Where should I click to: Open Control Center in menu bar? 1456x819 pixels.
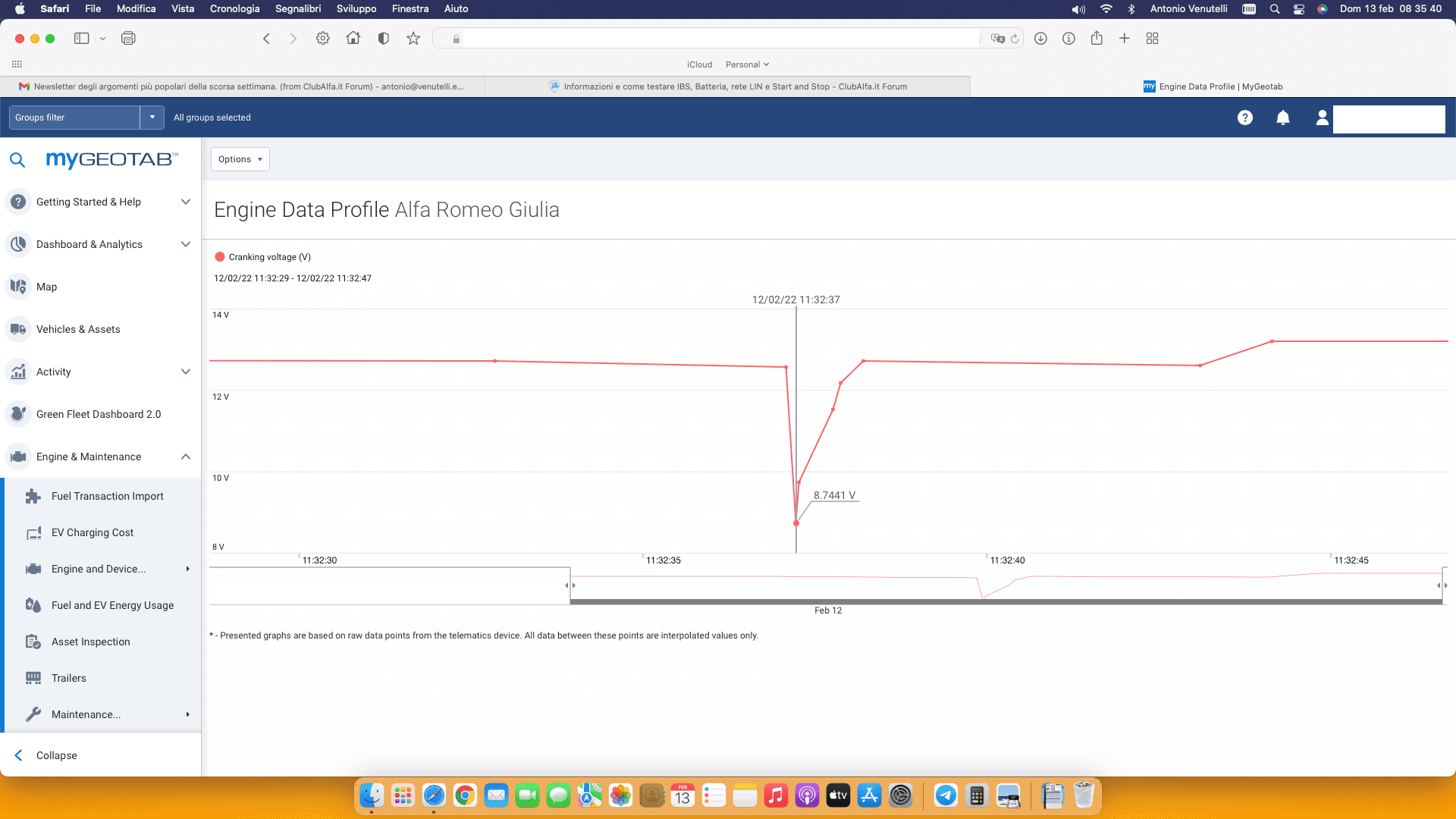coord(1299,9)
